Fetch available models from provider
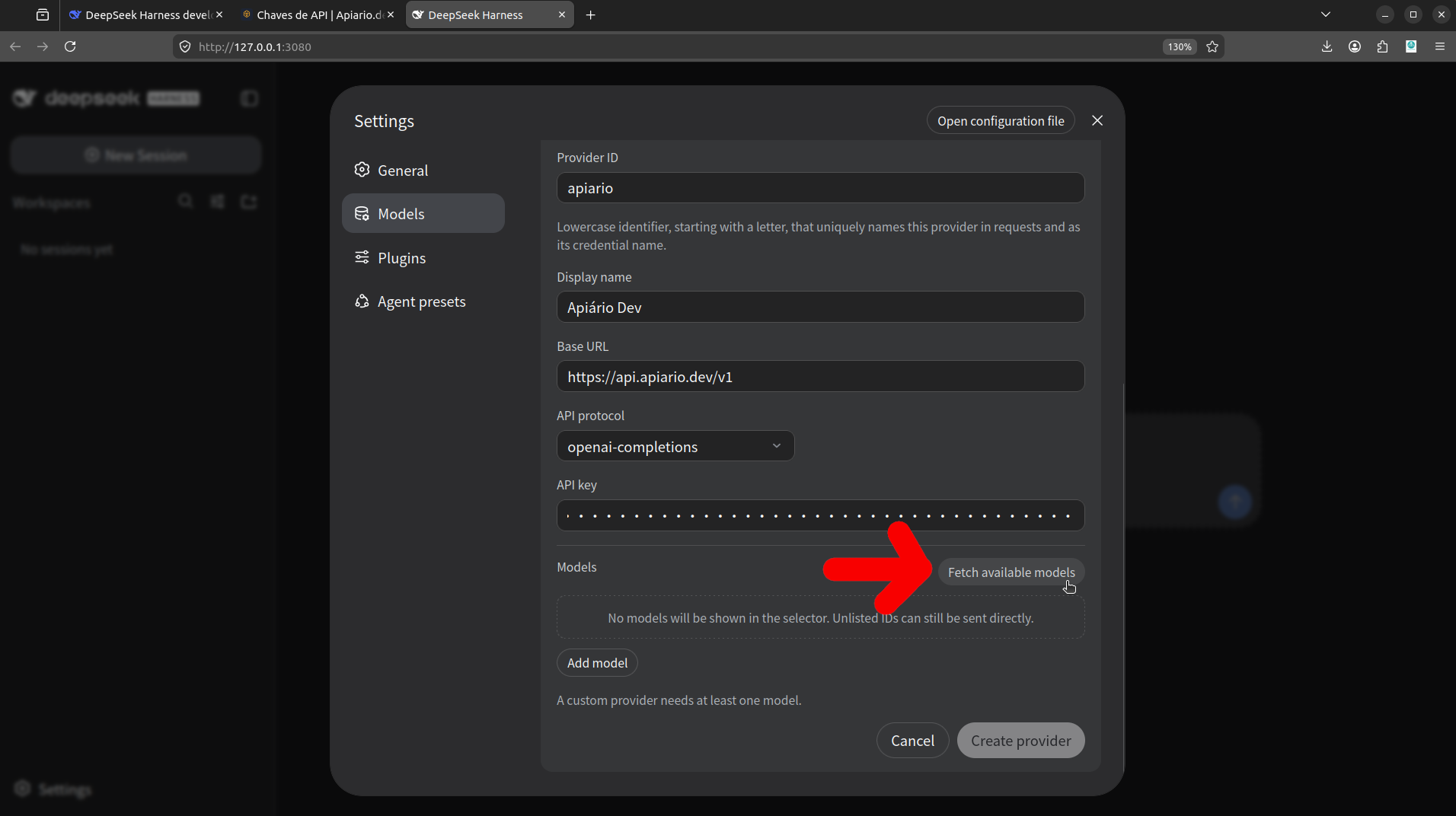This screenshot has width=1456, height=816. pyautogui.click(x=1011, y=572)
